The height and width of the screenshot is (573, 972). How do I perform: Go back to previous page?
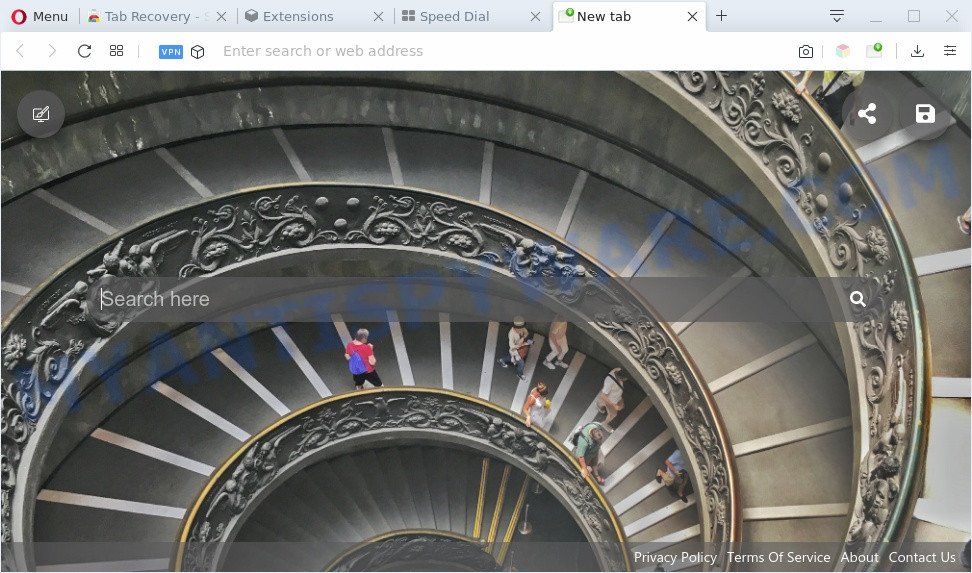click(x=20, y=51)
